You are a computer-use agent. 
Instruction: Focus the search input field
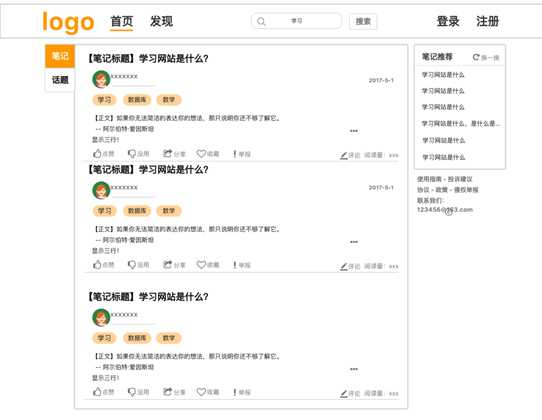pyautogui.click(x=297, y=21)
